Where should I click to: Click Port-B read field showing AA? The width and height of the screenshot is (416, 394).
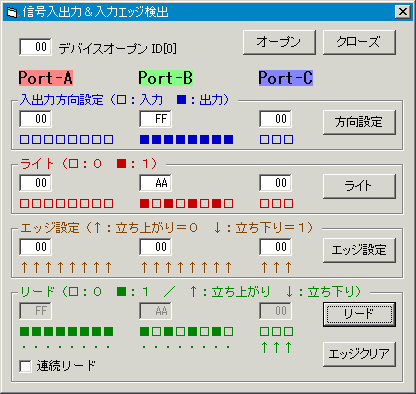[155, 311]
